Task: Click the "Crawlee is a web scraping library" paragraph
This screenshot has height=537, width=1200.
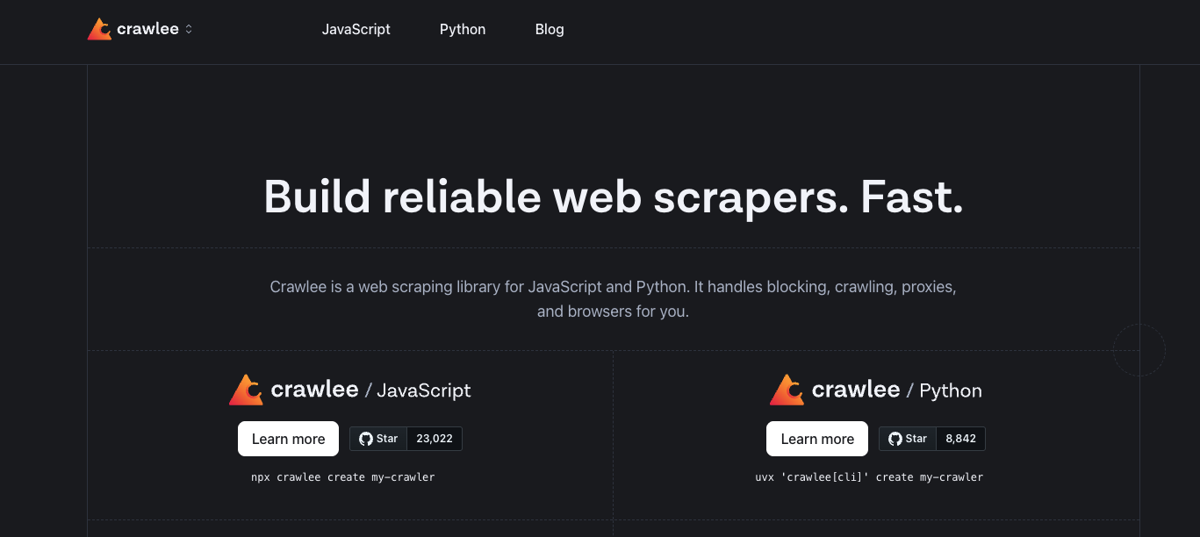Action: pyautogui.click(x=613, y=299)
